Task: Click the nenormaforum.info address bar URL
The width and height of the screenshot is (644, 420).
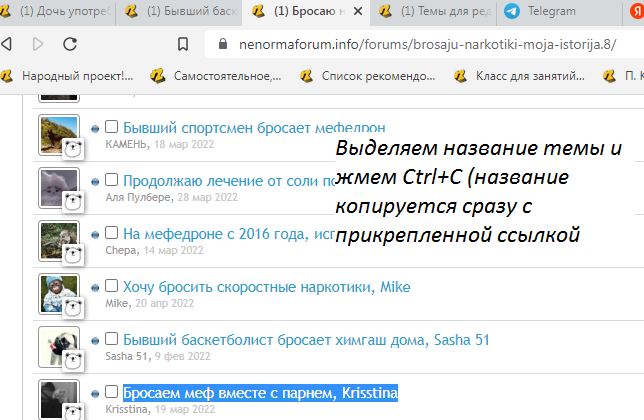Action: tap(400, 45)
